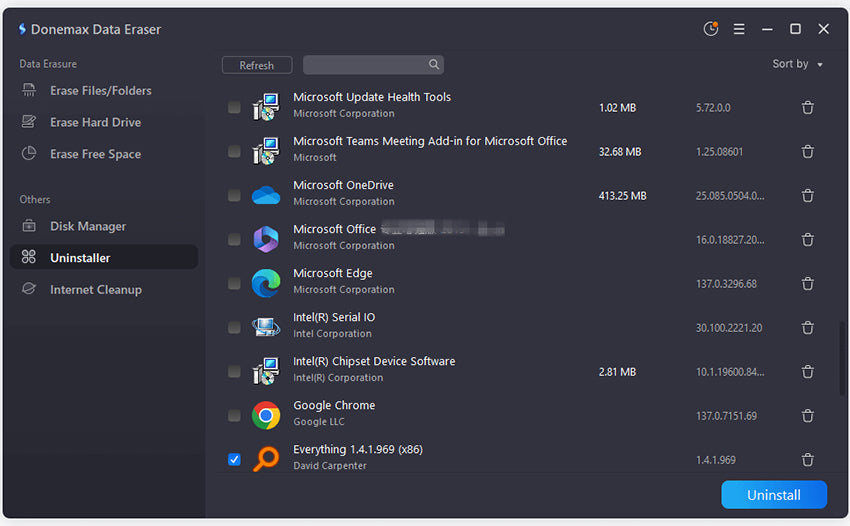
Task: Click trash icon for Microsoft Office row
Action: (808, 239)
